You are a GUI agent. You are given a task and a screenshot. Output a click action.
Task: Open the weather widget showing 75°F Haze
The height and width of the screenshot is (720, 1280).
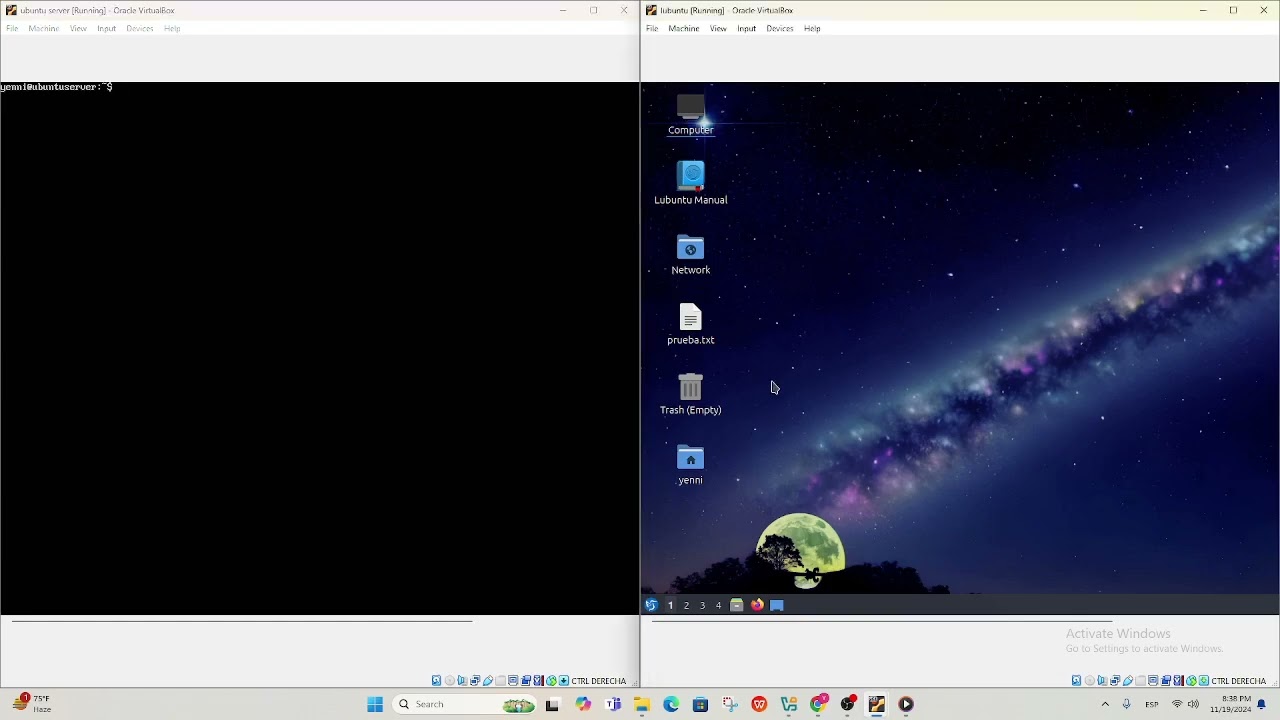click(32, 704)
